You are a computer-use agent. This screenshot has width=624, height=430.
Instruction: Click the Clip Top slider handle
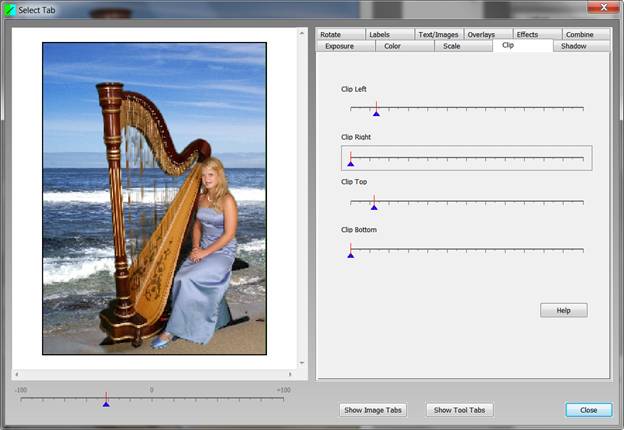pos(373,207)
